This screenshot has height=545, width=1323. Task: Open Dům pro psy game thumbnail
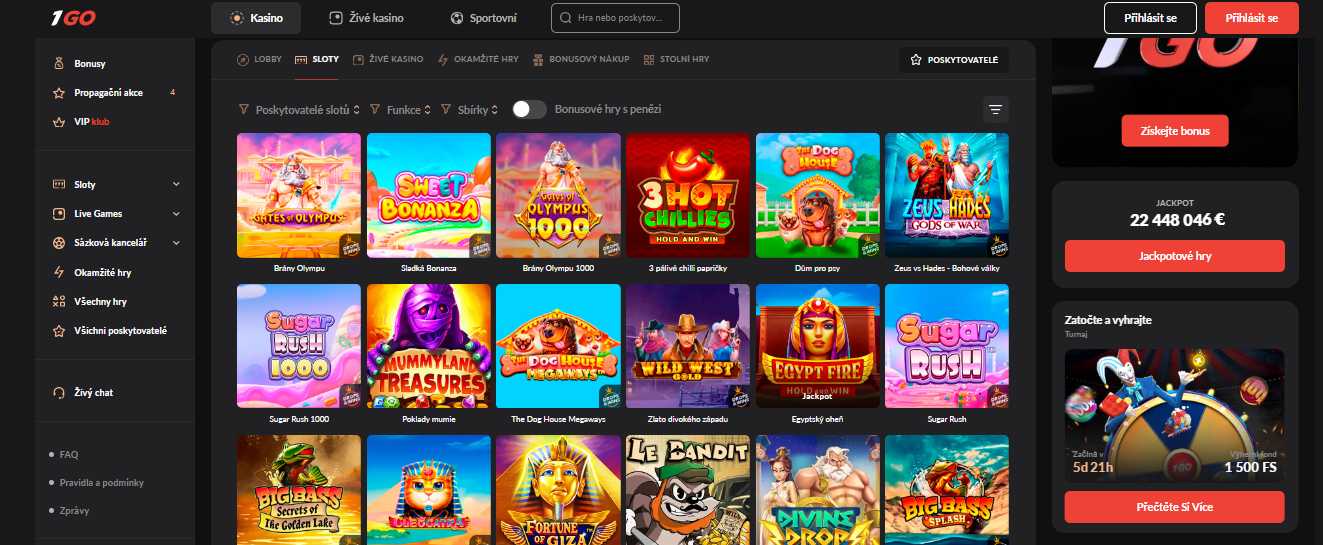point(818,196)
